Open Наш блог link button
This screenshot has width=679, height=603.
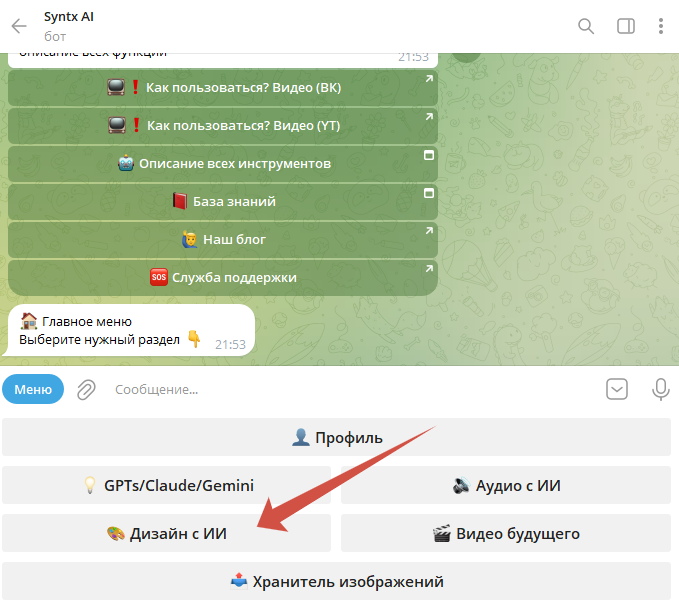pos(223,240)
